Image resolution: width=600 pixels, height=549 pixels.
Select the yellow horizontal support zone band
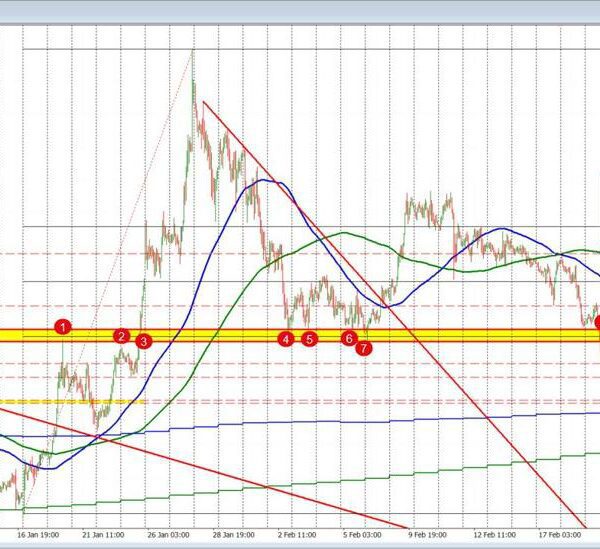click(x=300, y=336)
